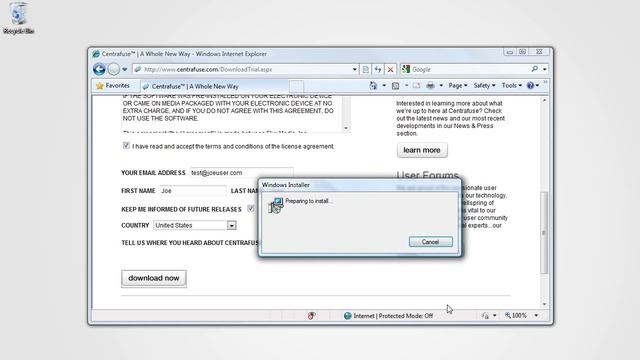Click the User Forums heading
Image resolution: width=640 pixels, height=360 pixels.
click(x=427, y=176)
